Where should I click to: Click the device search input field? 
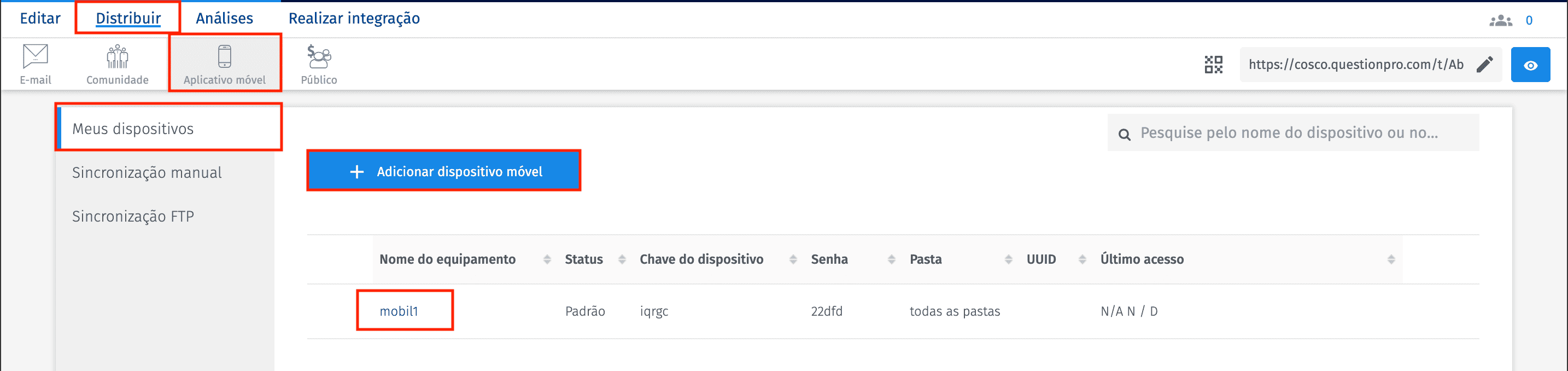point(1278,132)
